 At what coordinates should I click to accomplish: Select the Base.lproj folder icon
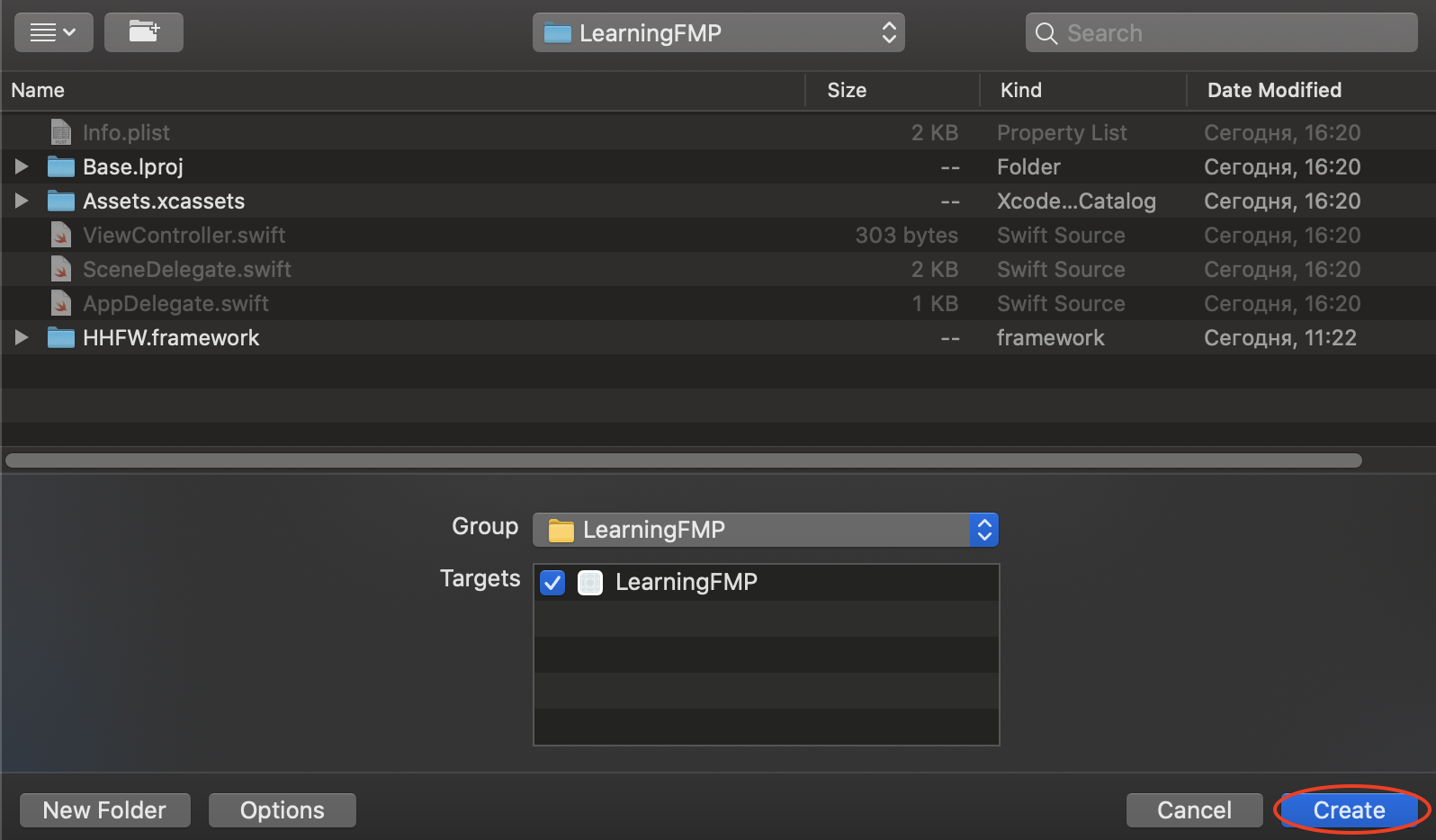pos(60,167)
